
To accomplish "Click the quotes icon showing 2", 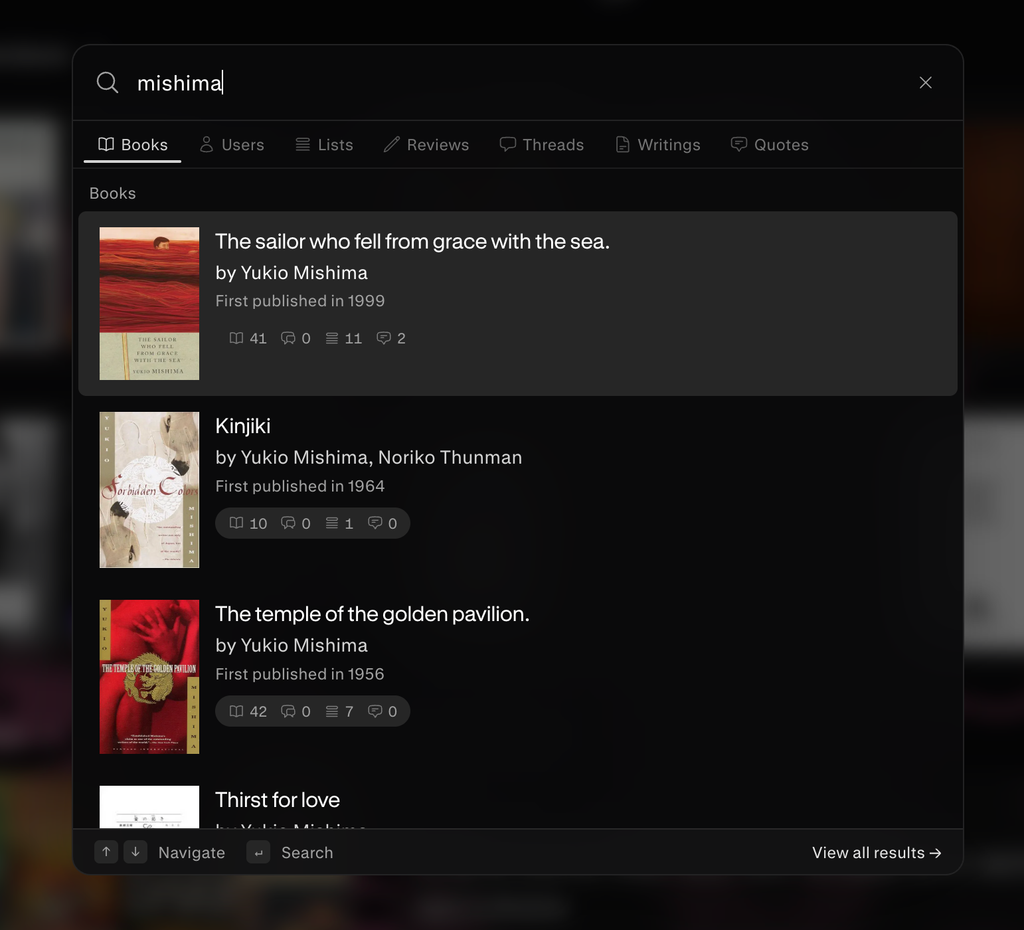I will [383, 338].
